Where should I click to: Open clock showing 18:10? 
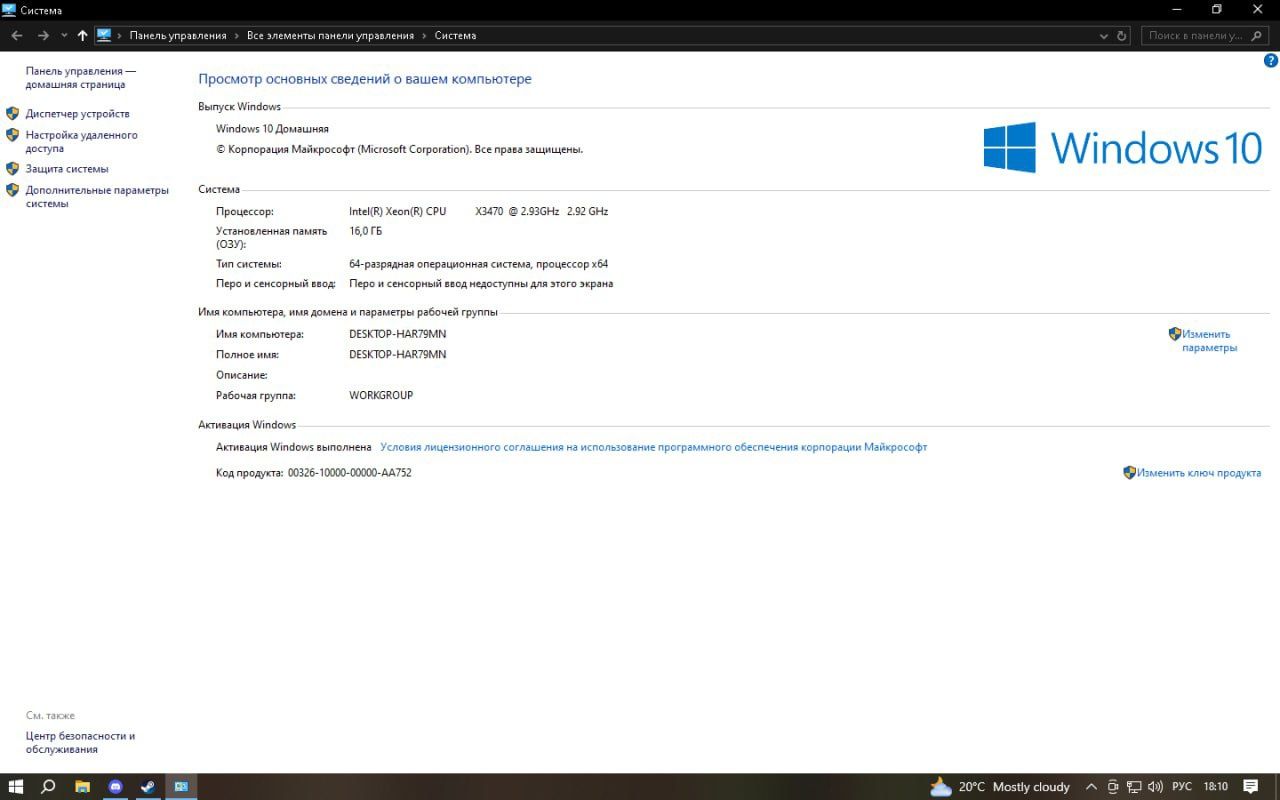tap(1217, 787)
